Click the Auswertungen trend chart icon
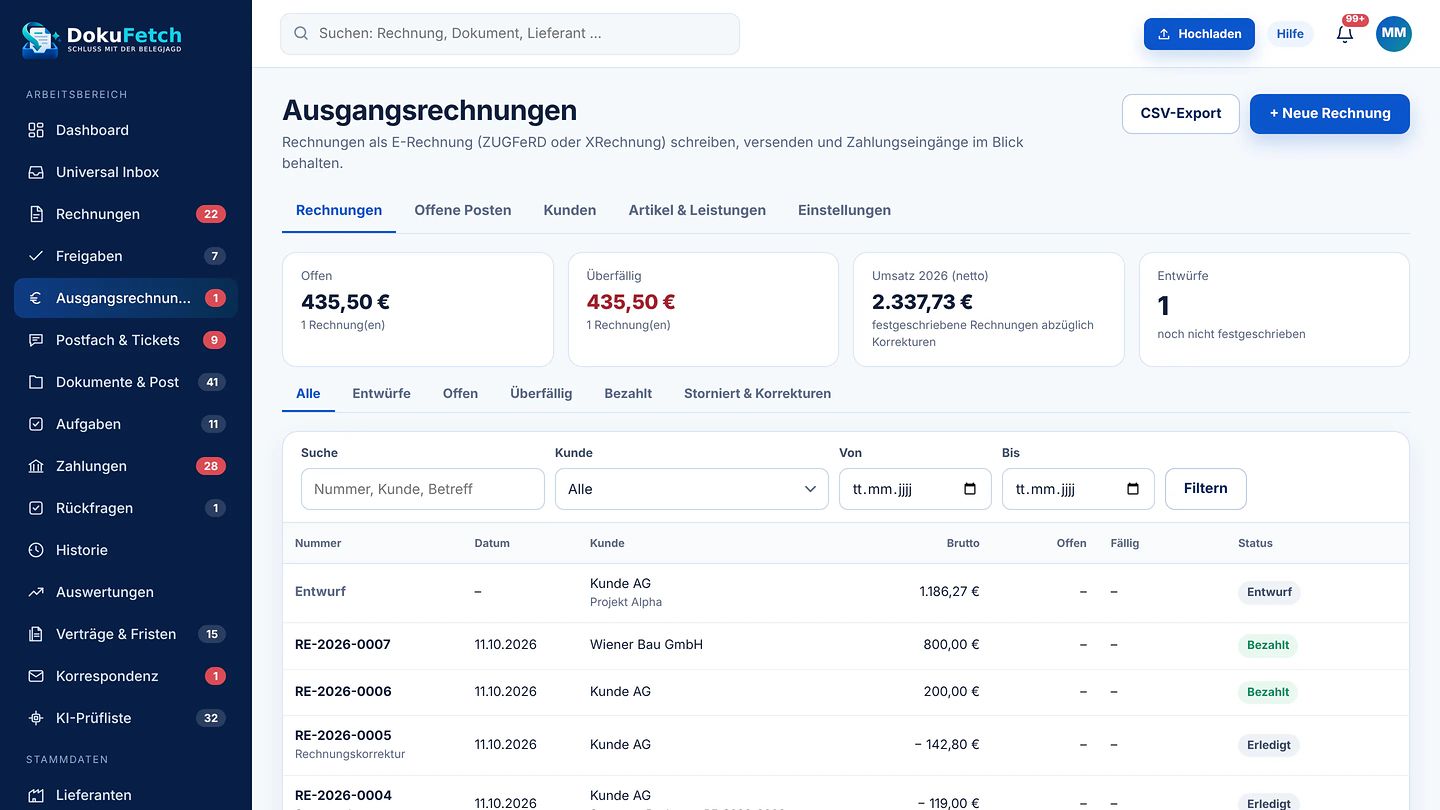Image resolution: width=1440 pixels, height=810 pixels. (x=36, y=592)
